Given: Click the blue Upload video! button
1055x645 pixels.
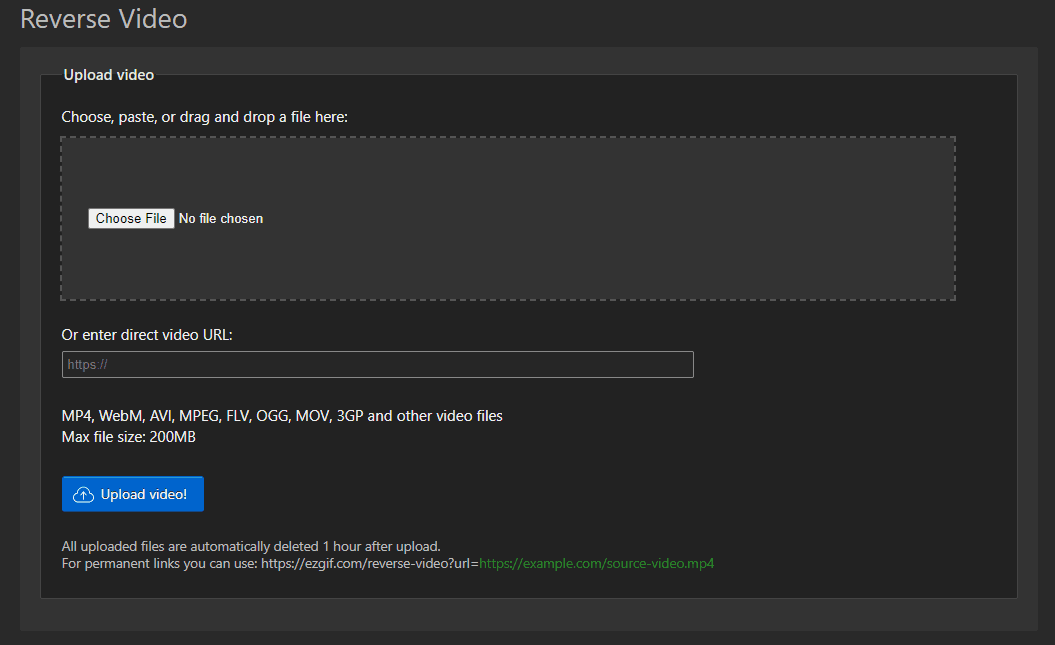Looking at the screenshot, I should coord(133,494).
